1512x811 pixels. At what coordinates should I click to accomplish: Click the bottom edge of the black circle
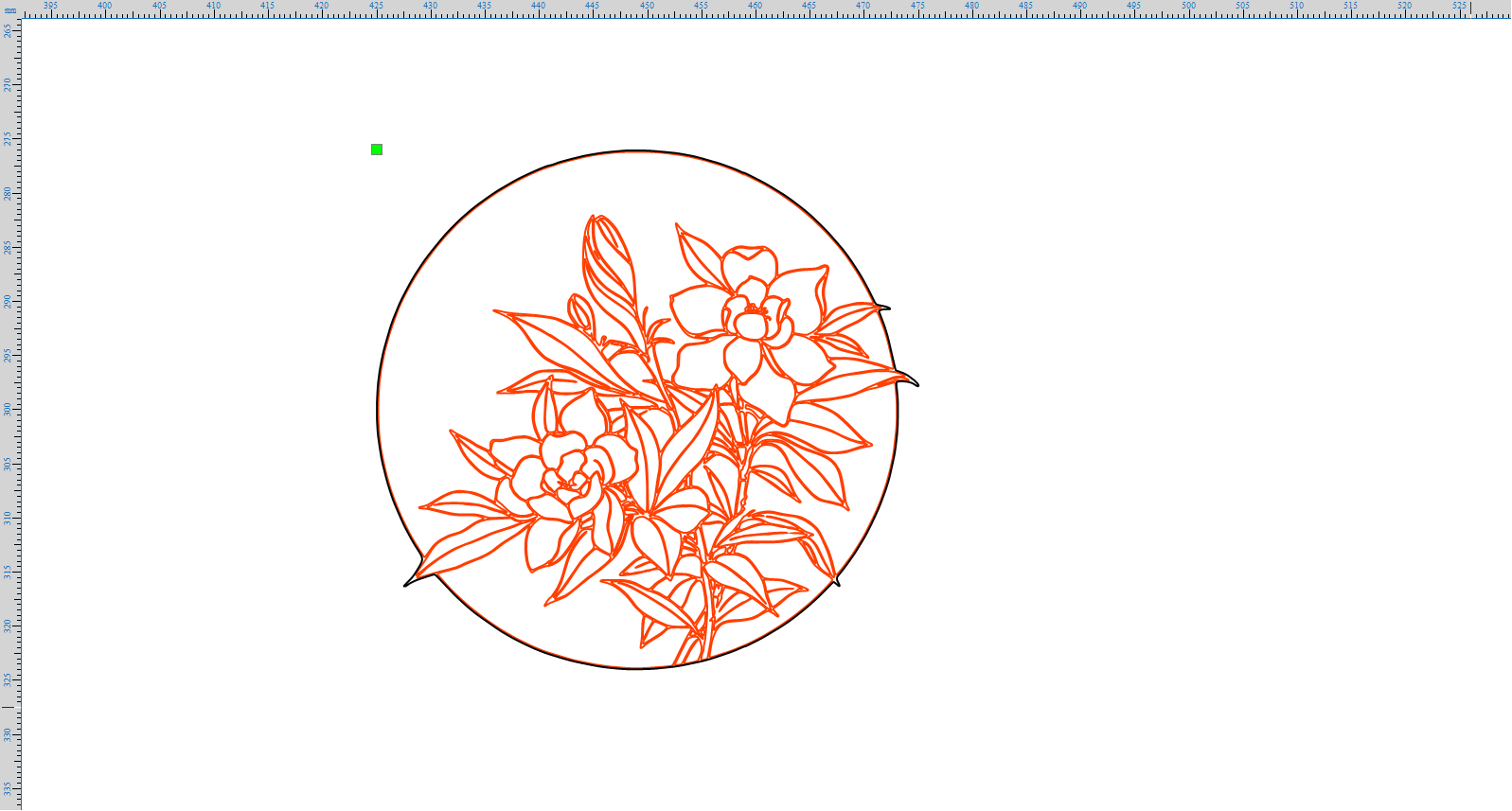click(x=636, y=668)
